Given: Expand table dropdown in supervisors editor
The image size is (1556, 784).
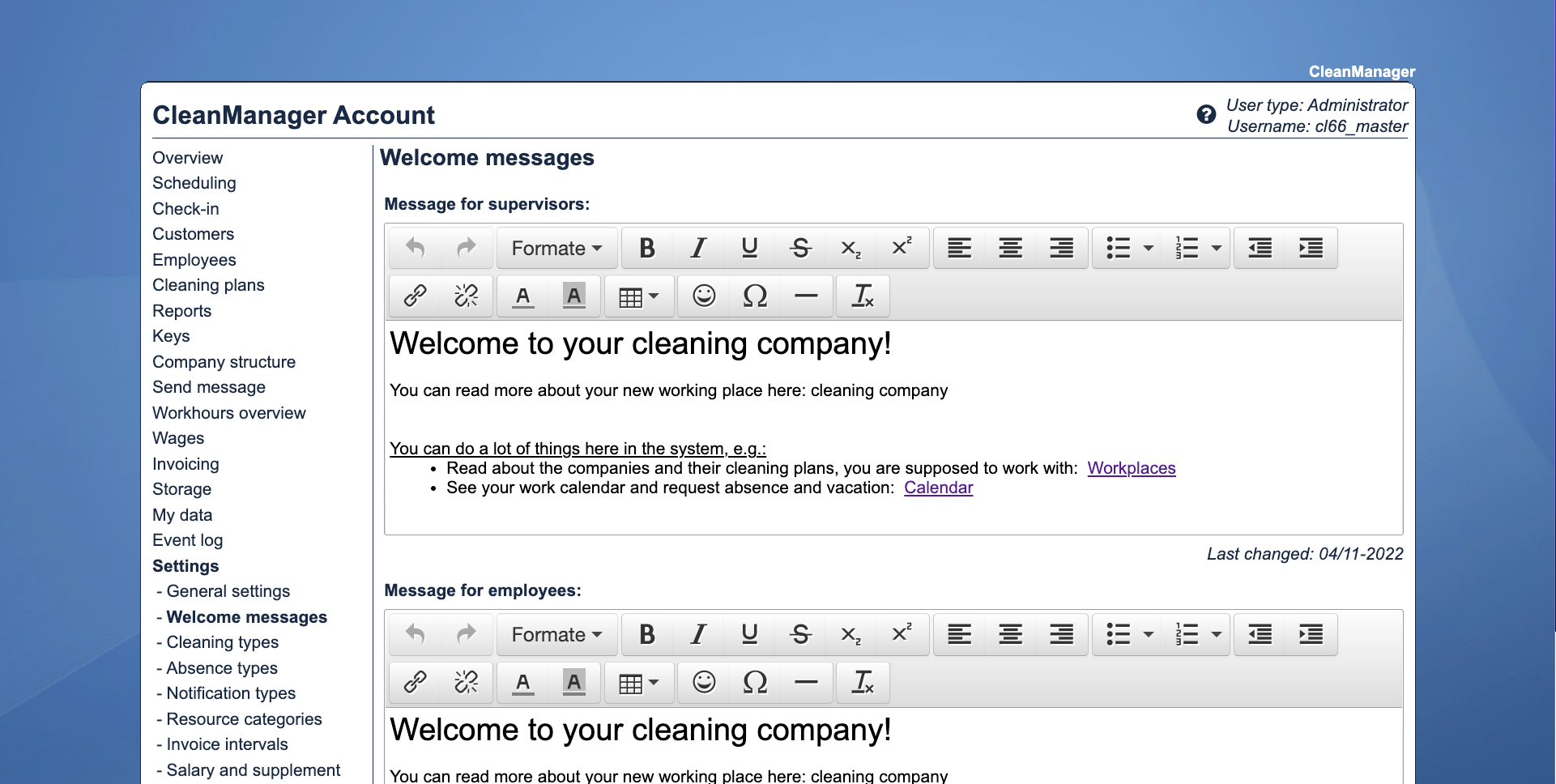Looking at the screenshot, I should (x=638, y=296).
